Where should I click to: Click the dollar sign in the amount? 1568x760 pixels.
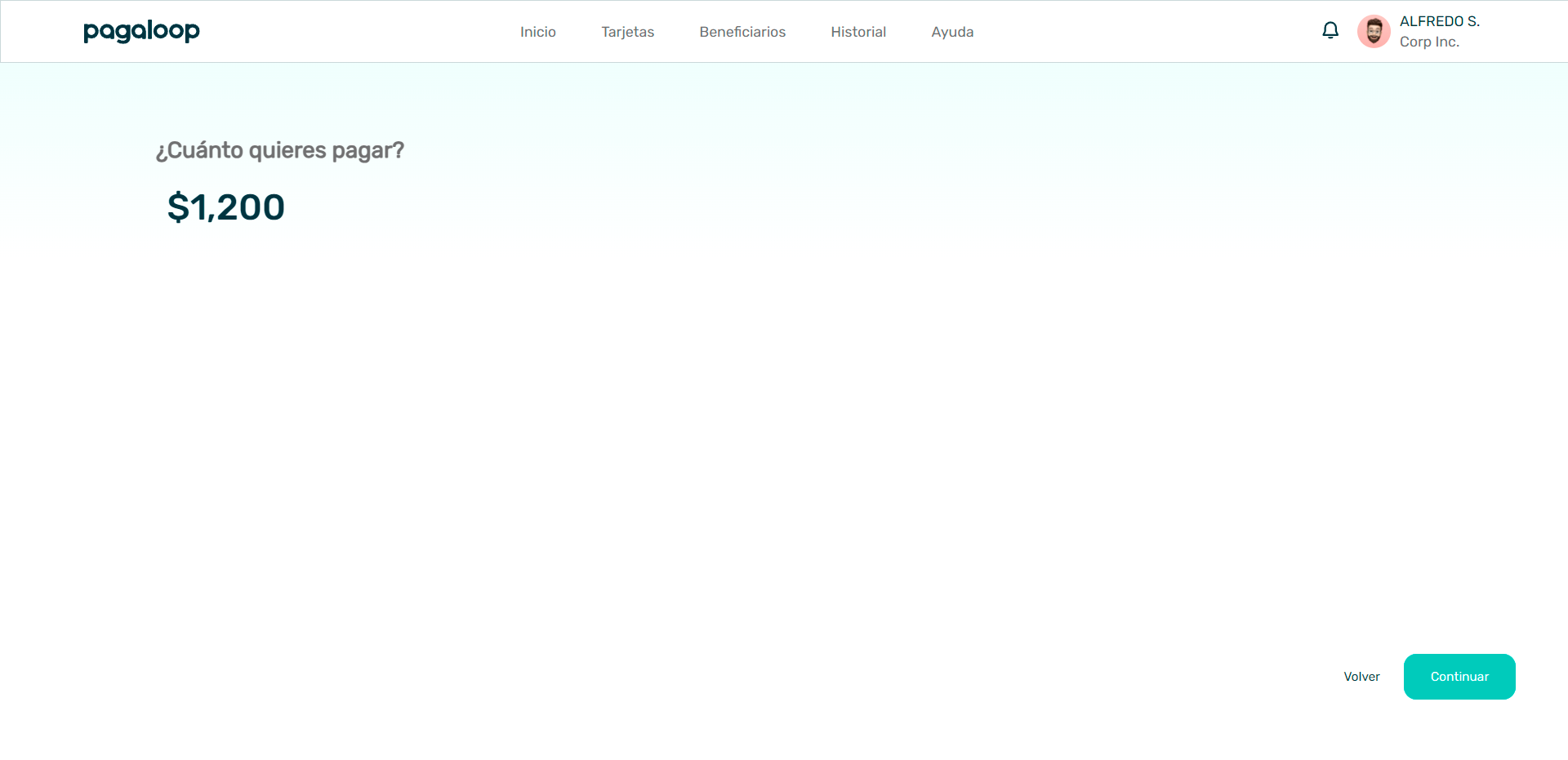pyautogui.click(x=177, y=207)
